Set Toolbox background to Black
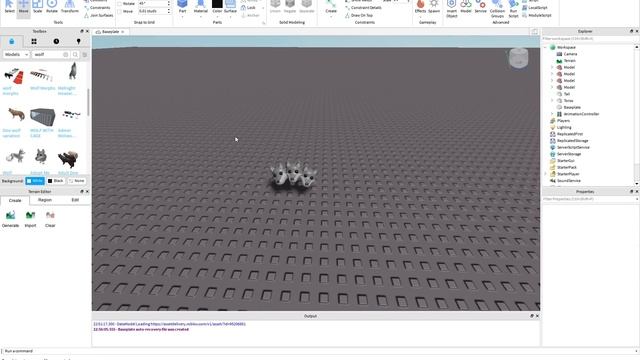 pyautogui.click(x=56, y=181)
